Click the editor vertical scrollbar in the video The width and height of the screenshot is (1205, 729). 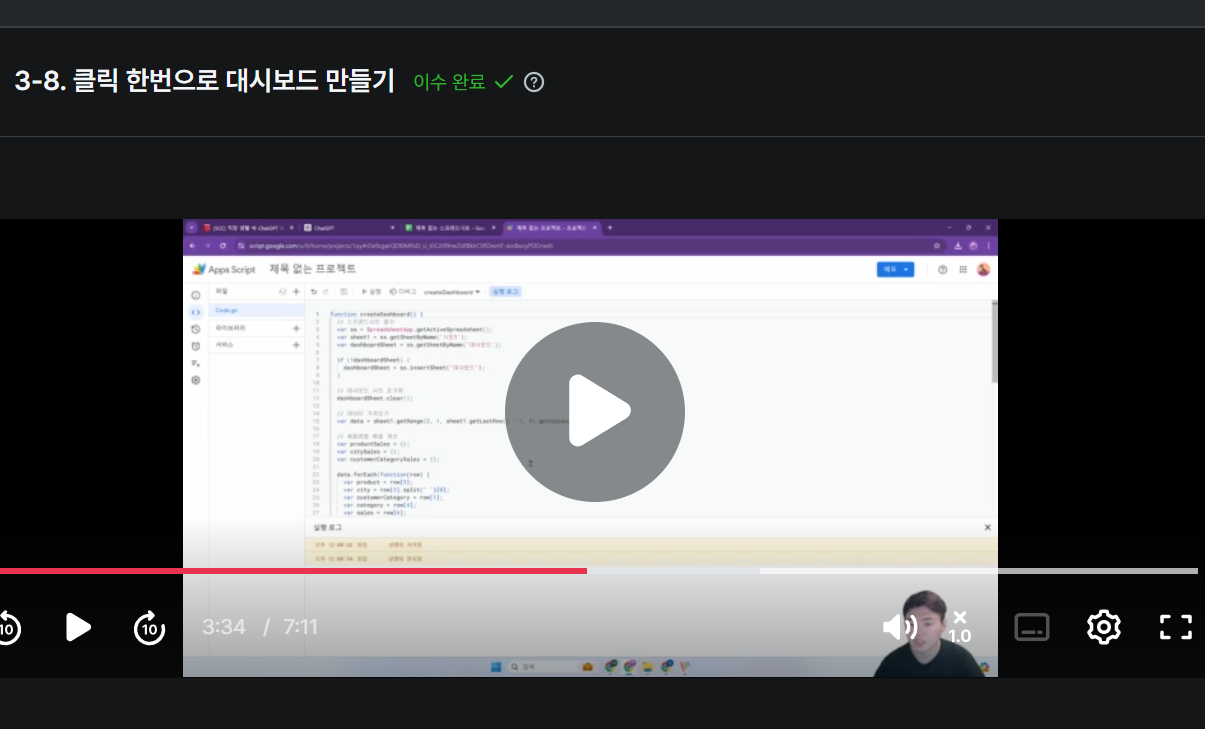[x=993, y=340]
